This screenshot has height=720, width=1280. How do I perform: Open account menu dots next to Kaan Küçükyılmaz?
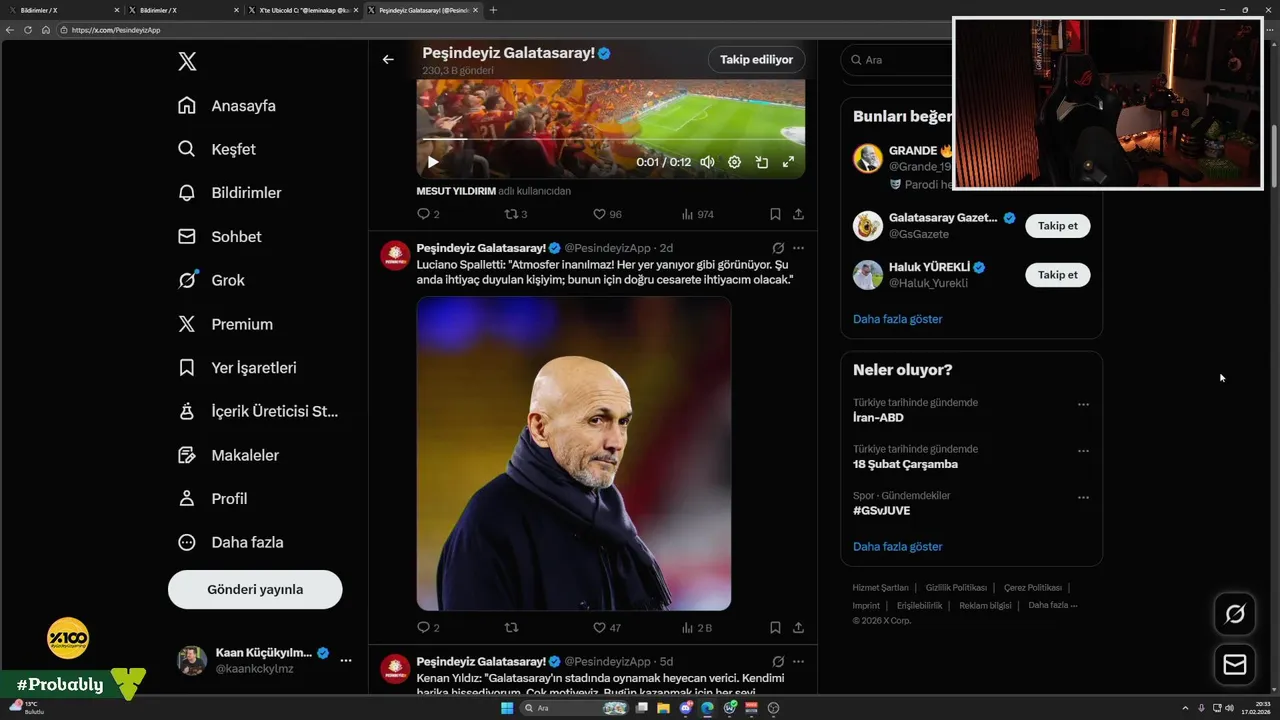(345, 661)
